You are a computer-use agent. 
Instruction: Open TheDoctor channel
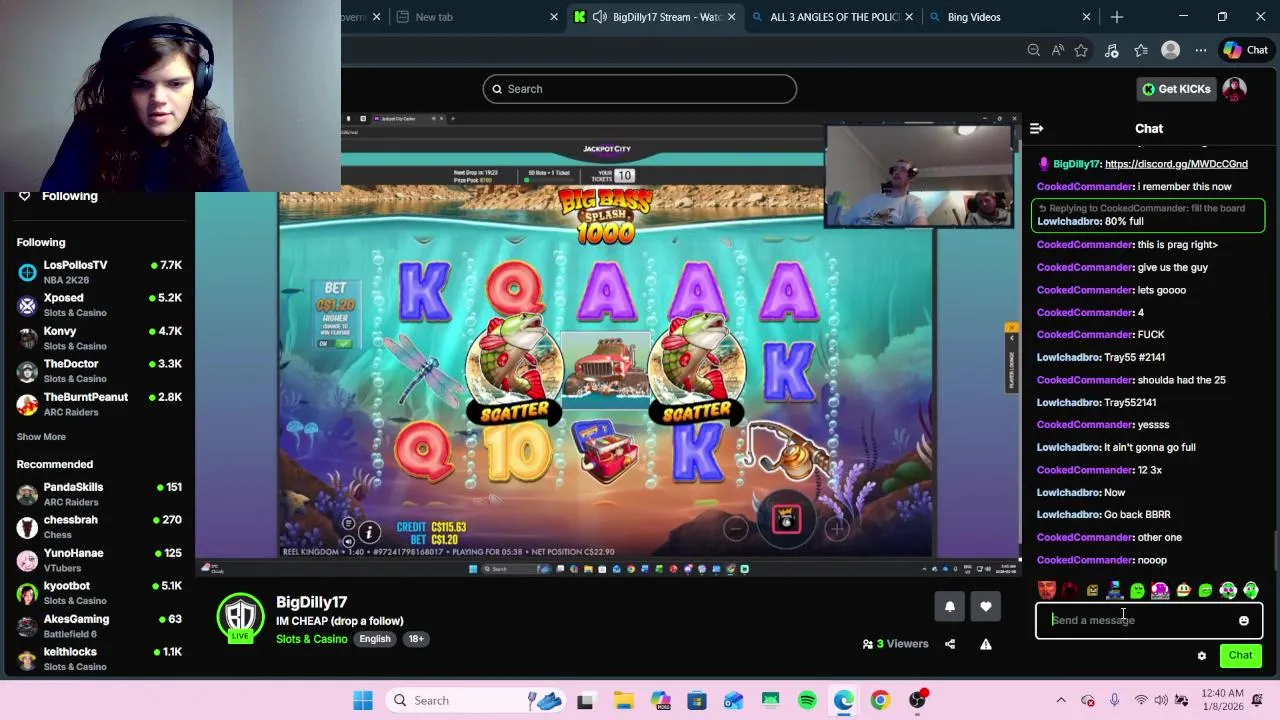[x=100, y=371]
